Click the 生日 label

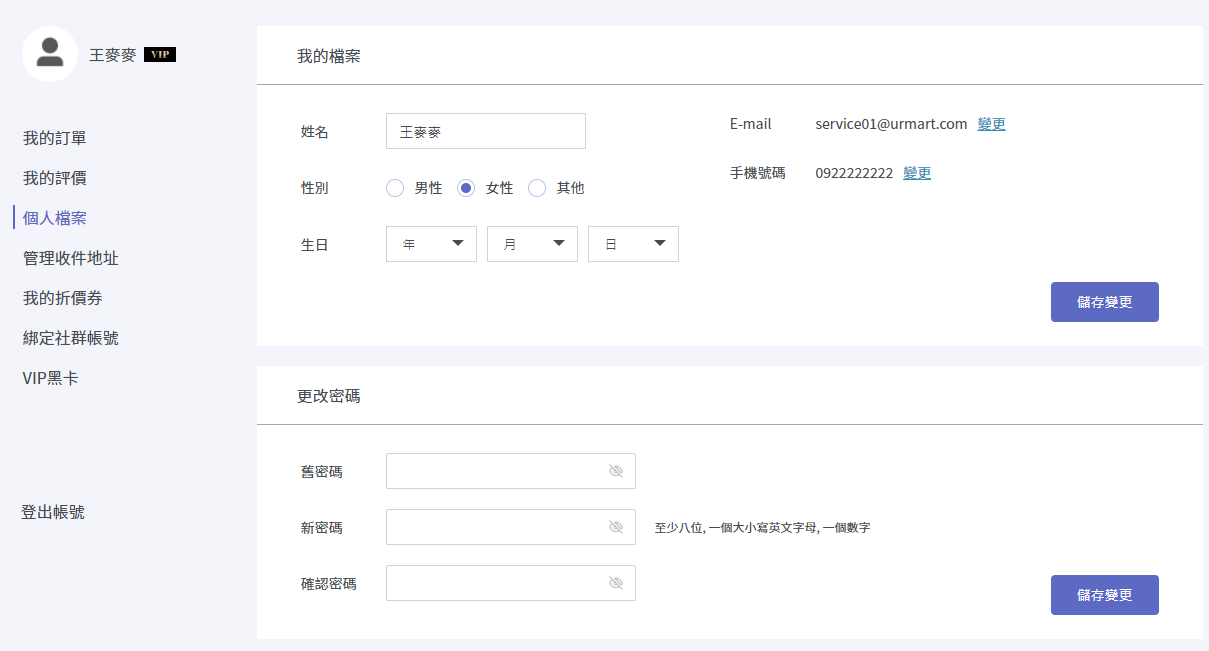coord(315,244)
